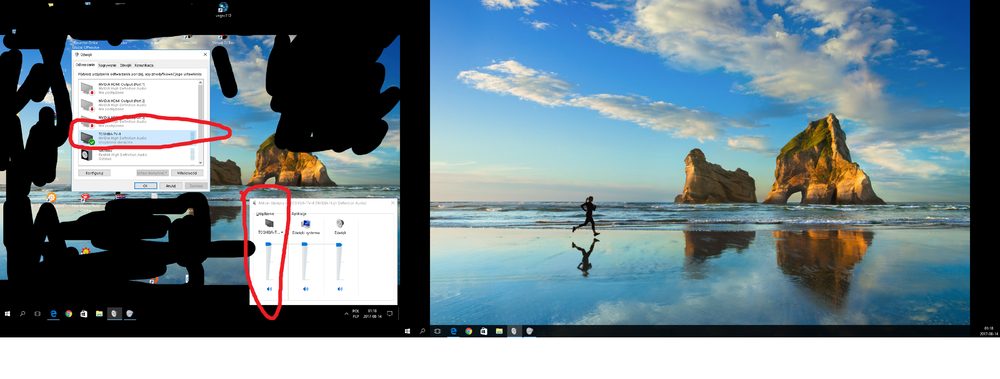Open the Action Center on the left monitor
This screenshot has height=379, width=1000.
click(x=390, y=313)
